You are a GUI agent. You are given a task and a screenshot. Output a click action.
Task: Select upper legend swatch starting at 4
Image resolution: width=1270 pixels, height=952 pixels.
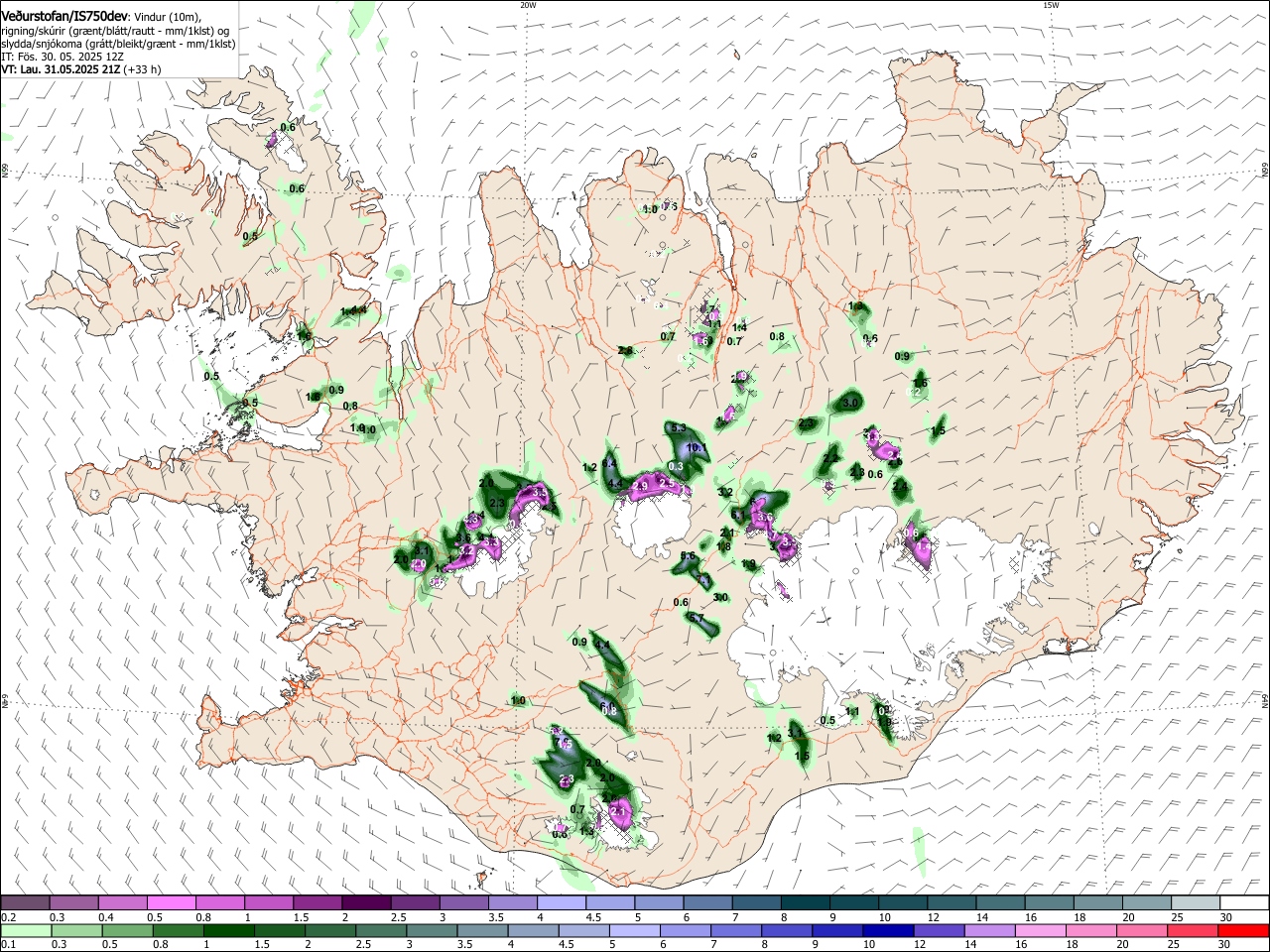560,903
